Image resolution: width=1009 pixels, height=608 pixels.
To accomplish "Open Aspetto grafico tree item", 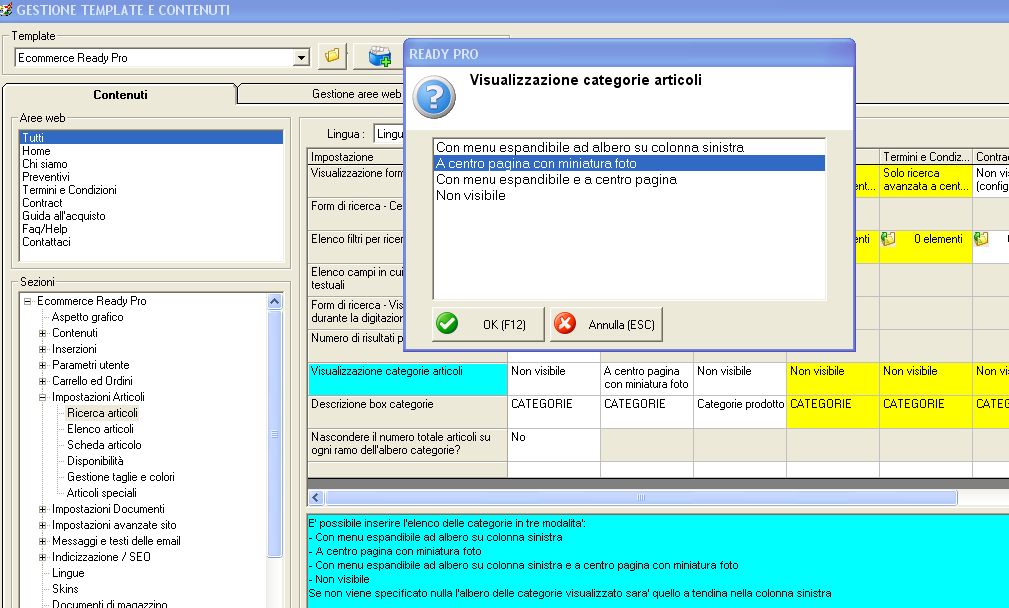I will click(x=88, y=317).
